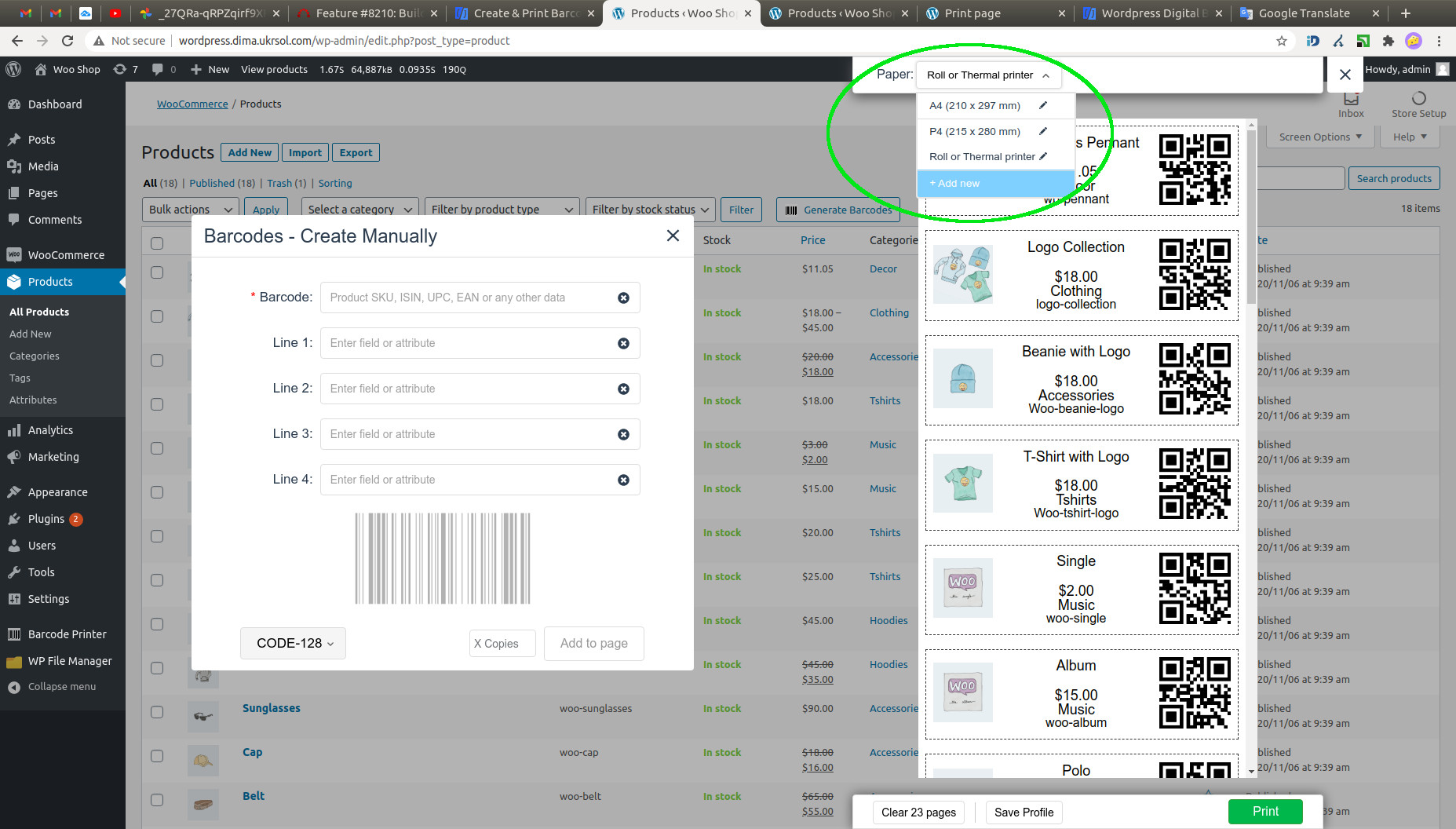Select A4 (210 x 297 mm) paper option
The image size is (1456, 829).
975,105
